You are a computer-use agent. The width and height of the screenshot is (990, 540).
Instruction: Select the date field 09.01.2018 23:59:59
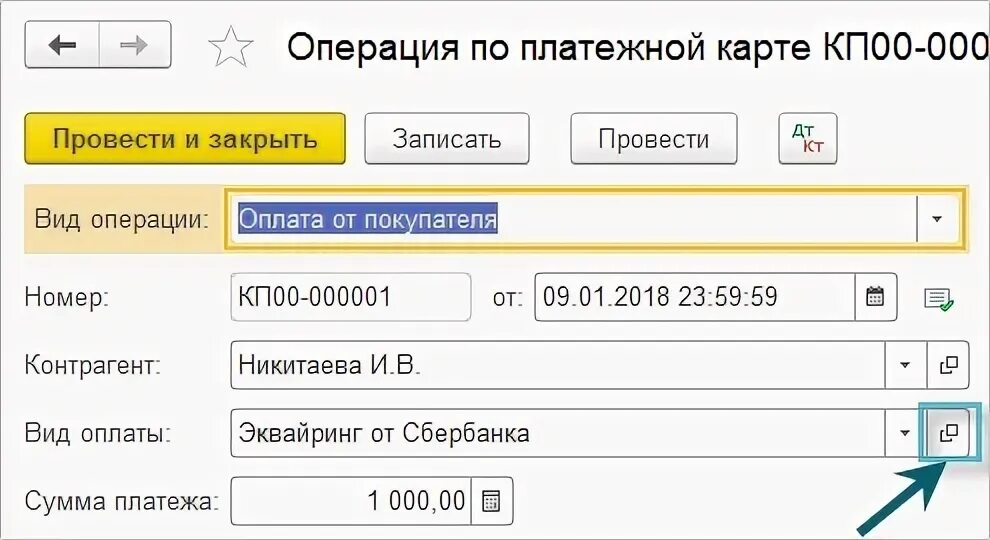coord(695,296)
